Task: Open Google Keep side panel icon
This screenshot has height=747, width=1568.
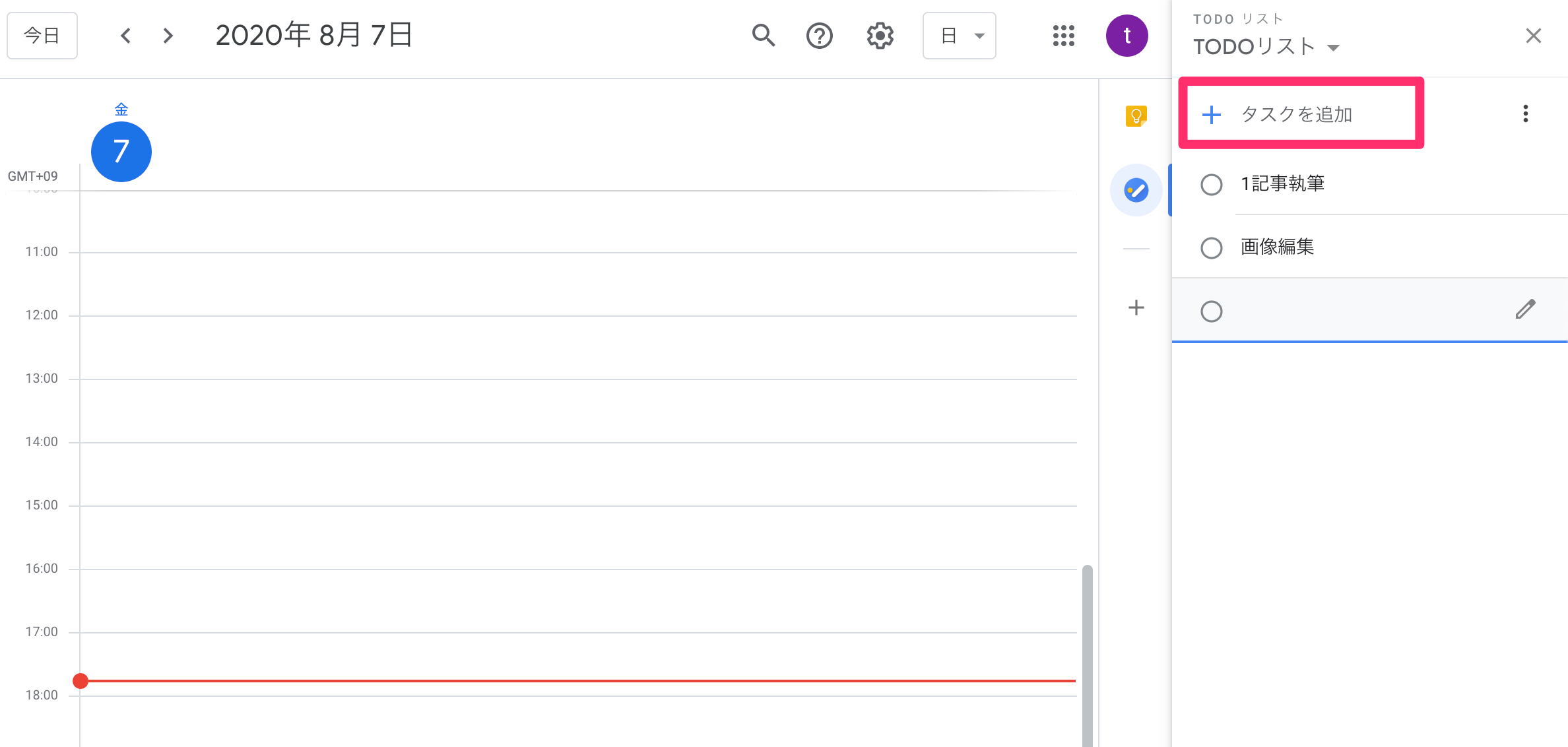Action: tap(1136, 116)
